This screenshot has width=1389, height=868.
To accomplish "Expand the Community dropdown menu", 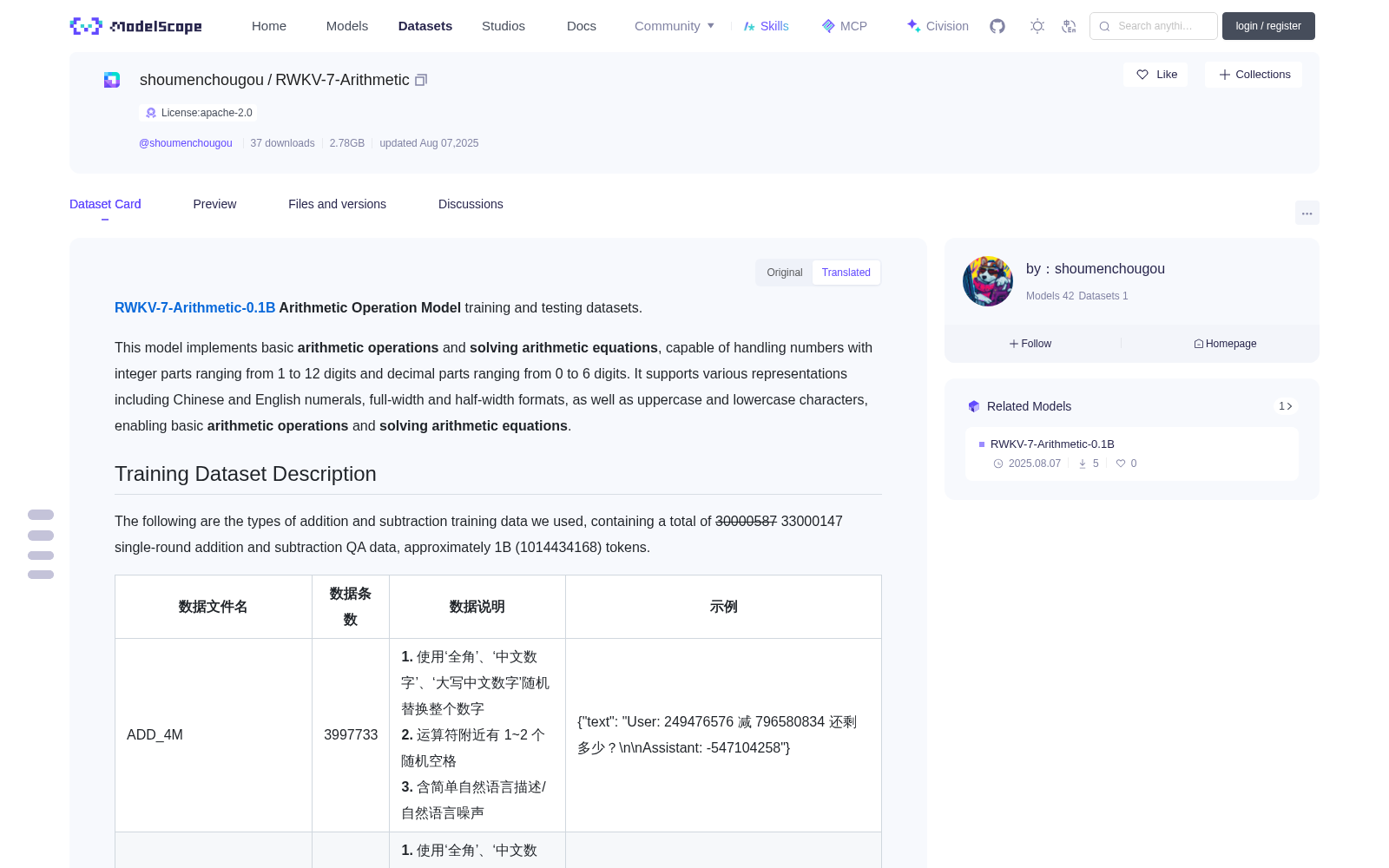I will pyautogui.click(x=675, y=26).
